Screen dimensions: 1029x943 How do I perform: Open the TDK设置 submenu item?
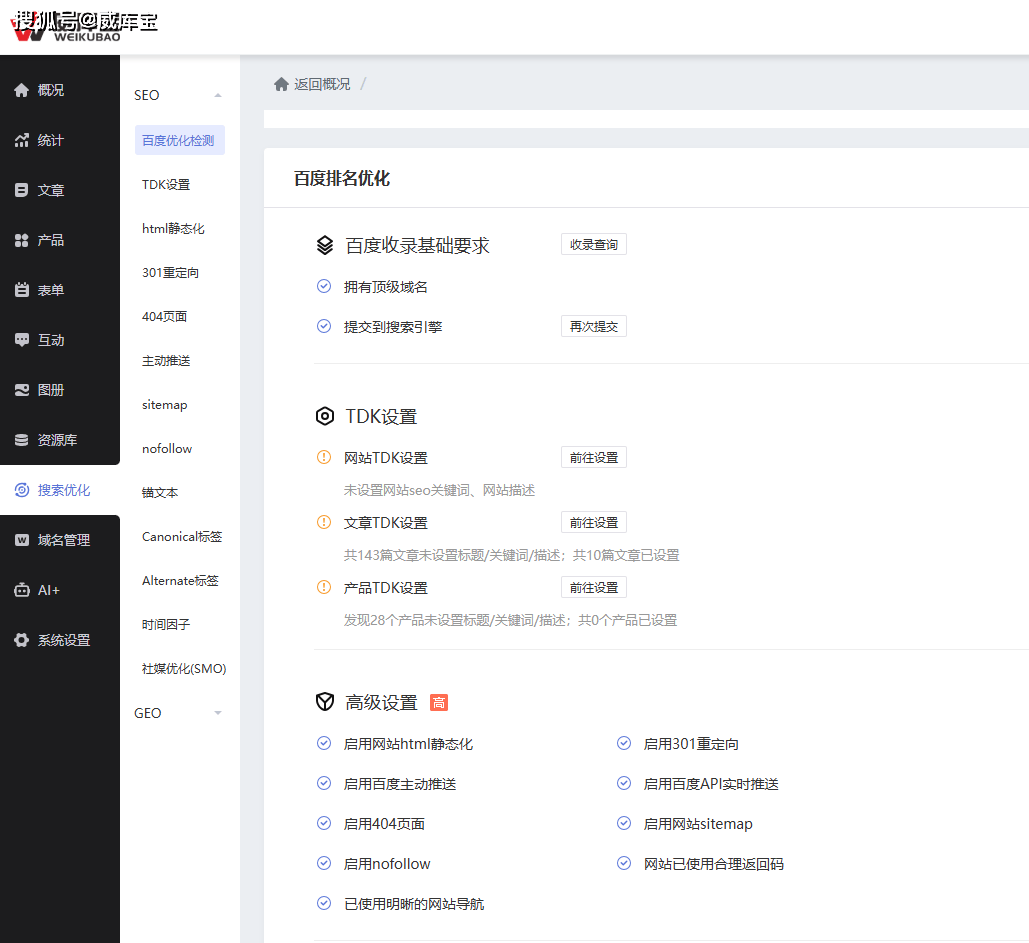pos(166,184)
